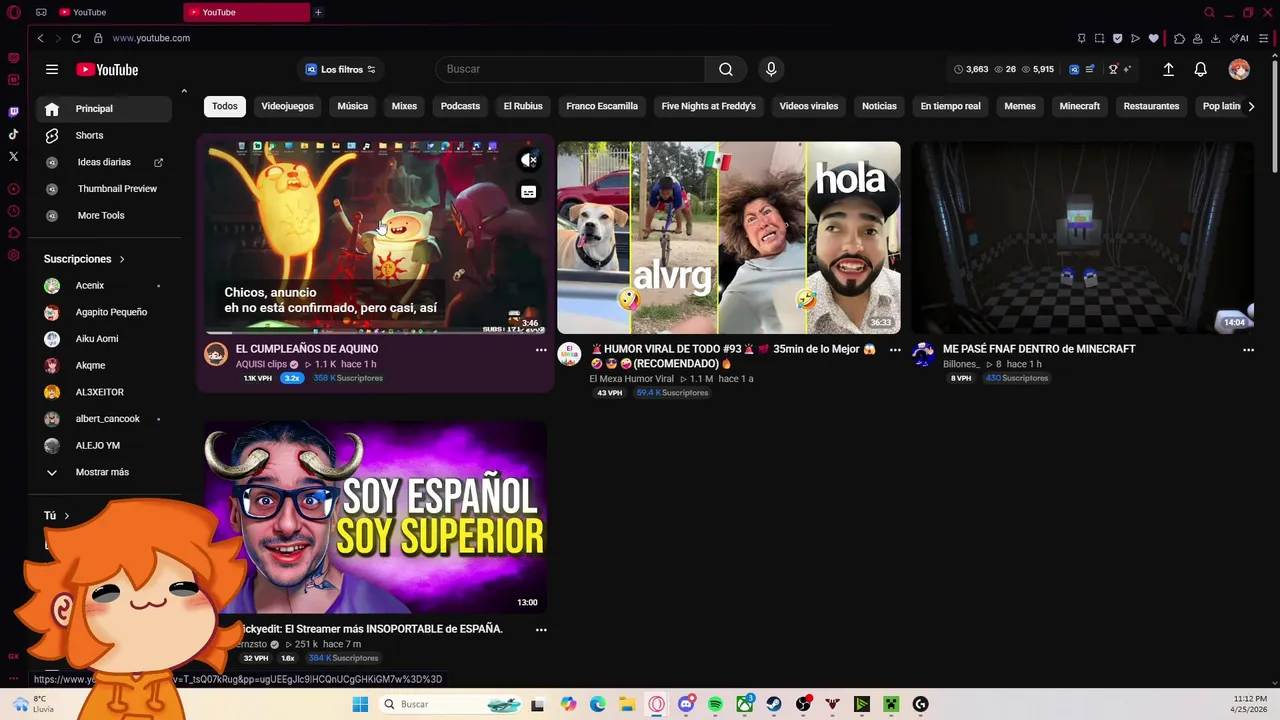Open Twitch in Opera sidebar
Viewport: 1280px width, 720px height.
click(13, 112)
